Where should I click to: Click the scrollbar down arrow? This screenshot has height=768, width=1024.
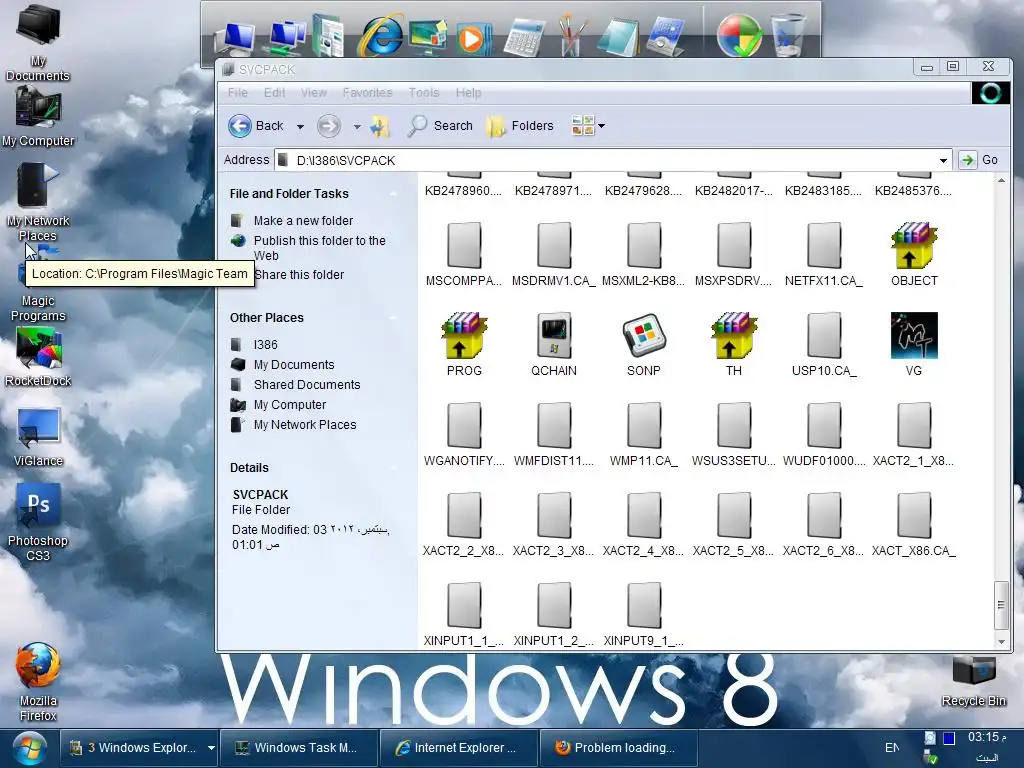pyautogui.click(x=1001, y=642)
